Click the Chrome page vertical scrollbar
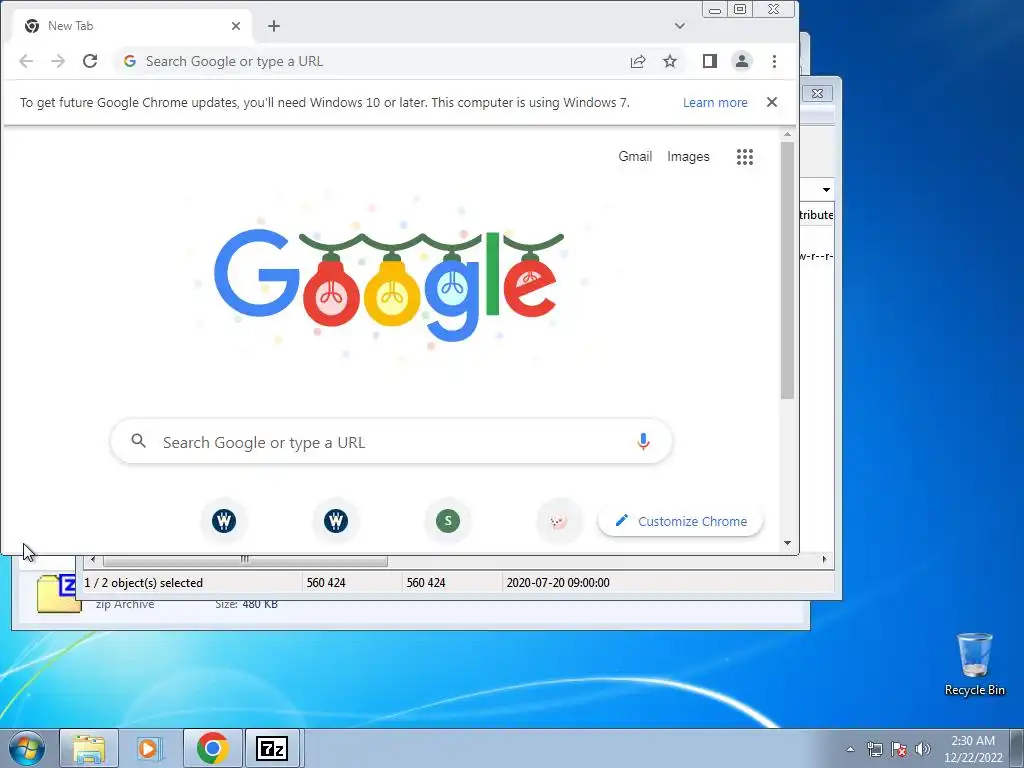Screen dimensions: 1024x768 (x=787, y=269)
